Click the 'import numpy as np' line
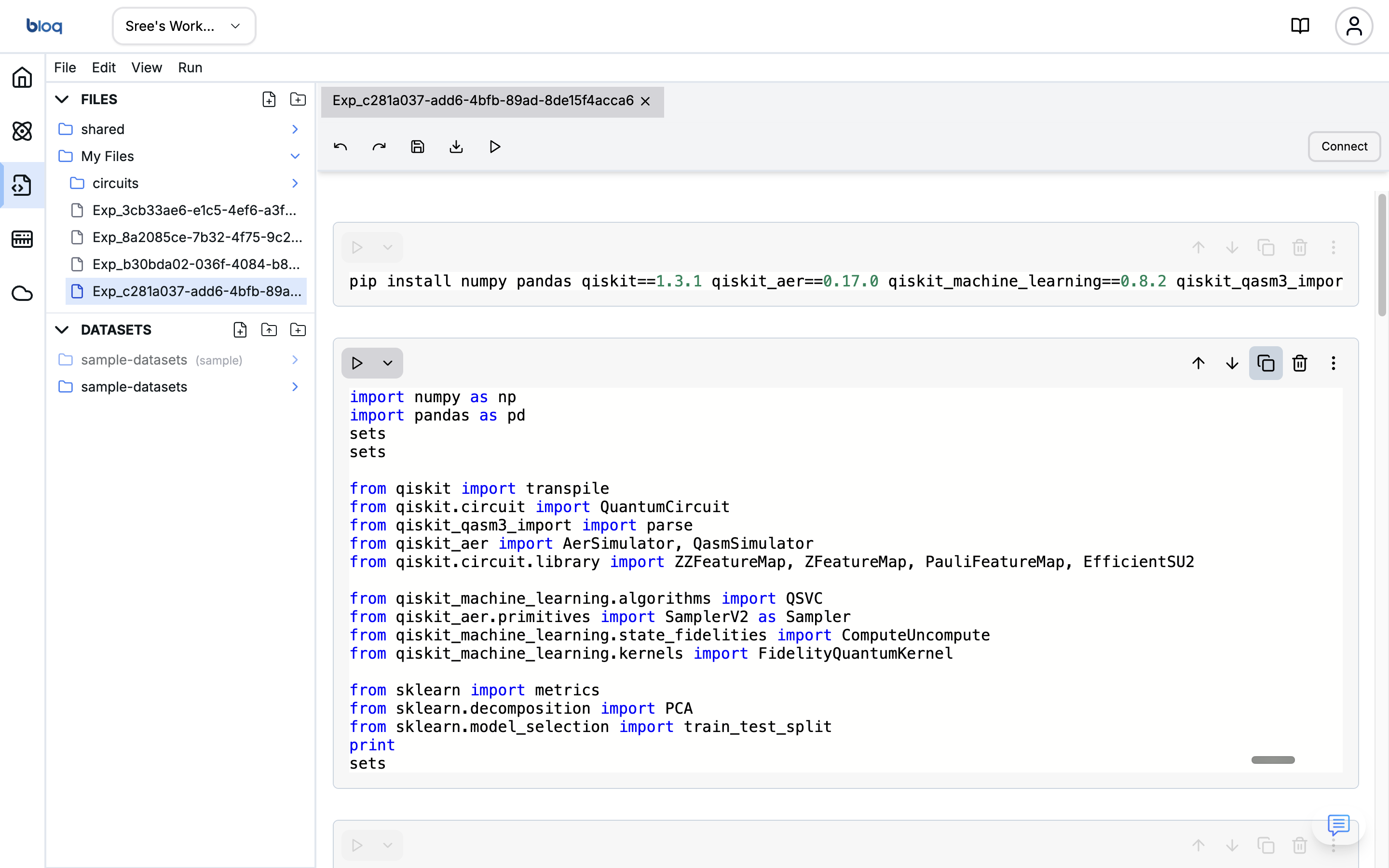Image resolution: width=1389 pixels, height=868 pixels. pos(433,397)
